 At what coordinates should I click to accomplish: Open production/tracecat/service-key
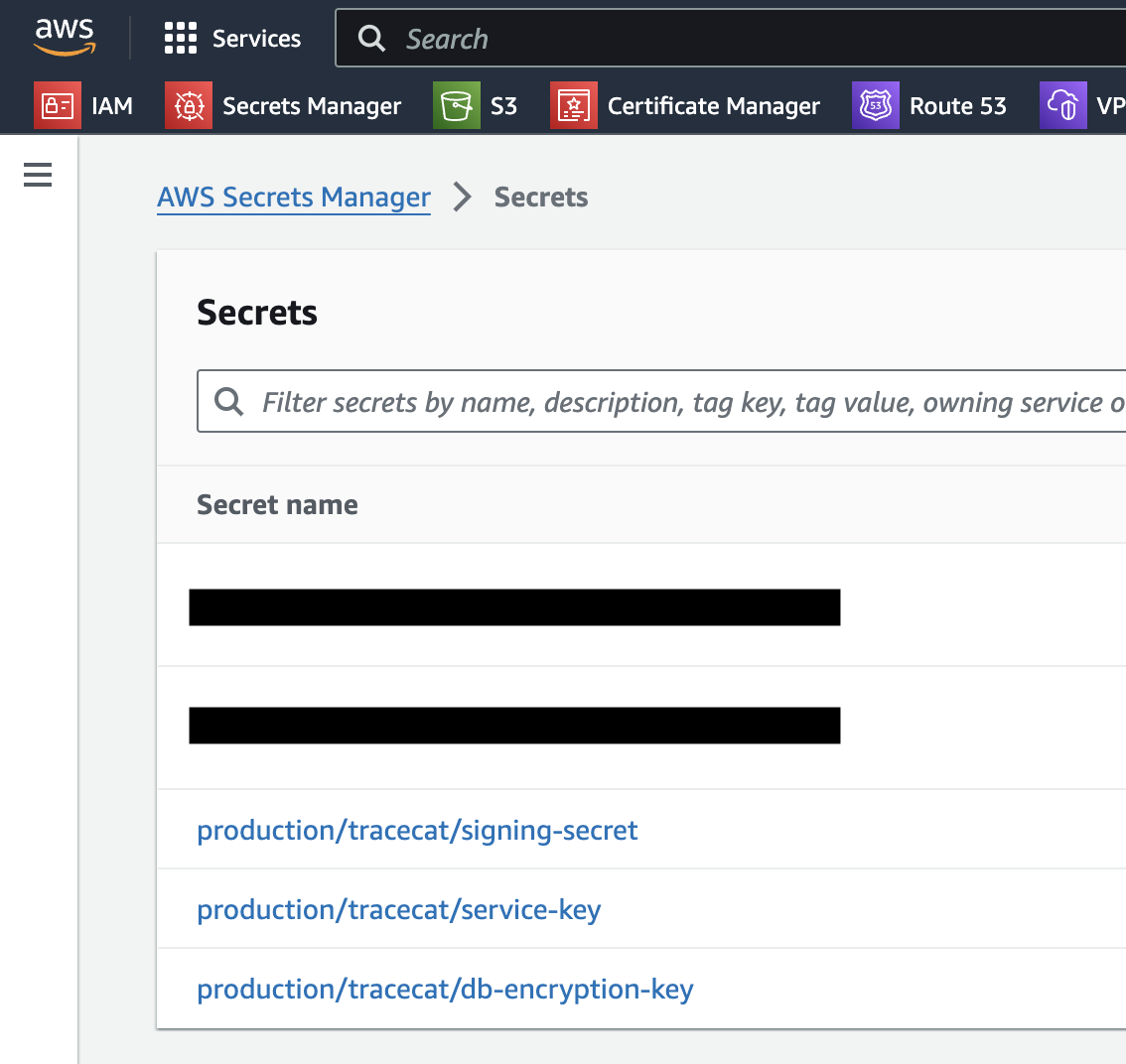[x=398, y=910]
